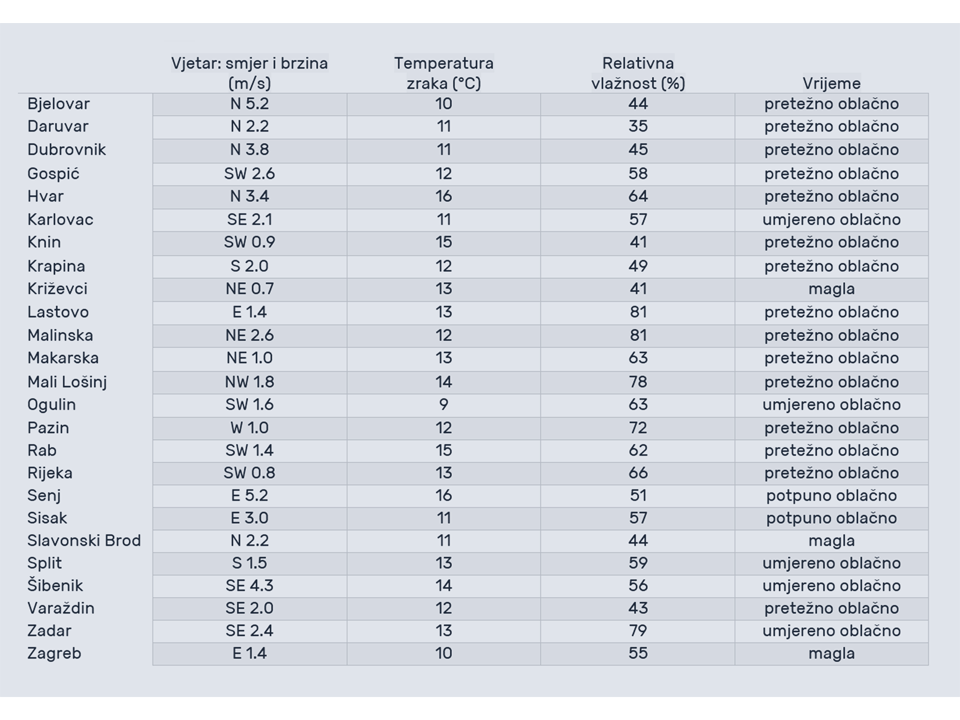
Task: Click Ogulin's temperature value 9
Action: click(444, 405)
